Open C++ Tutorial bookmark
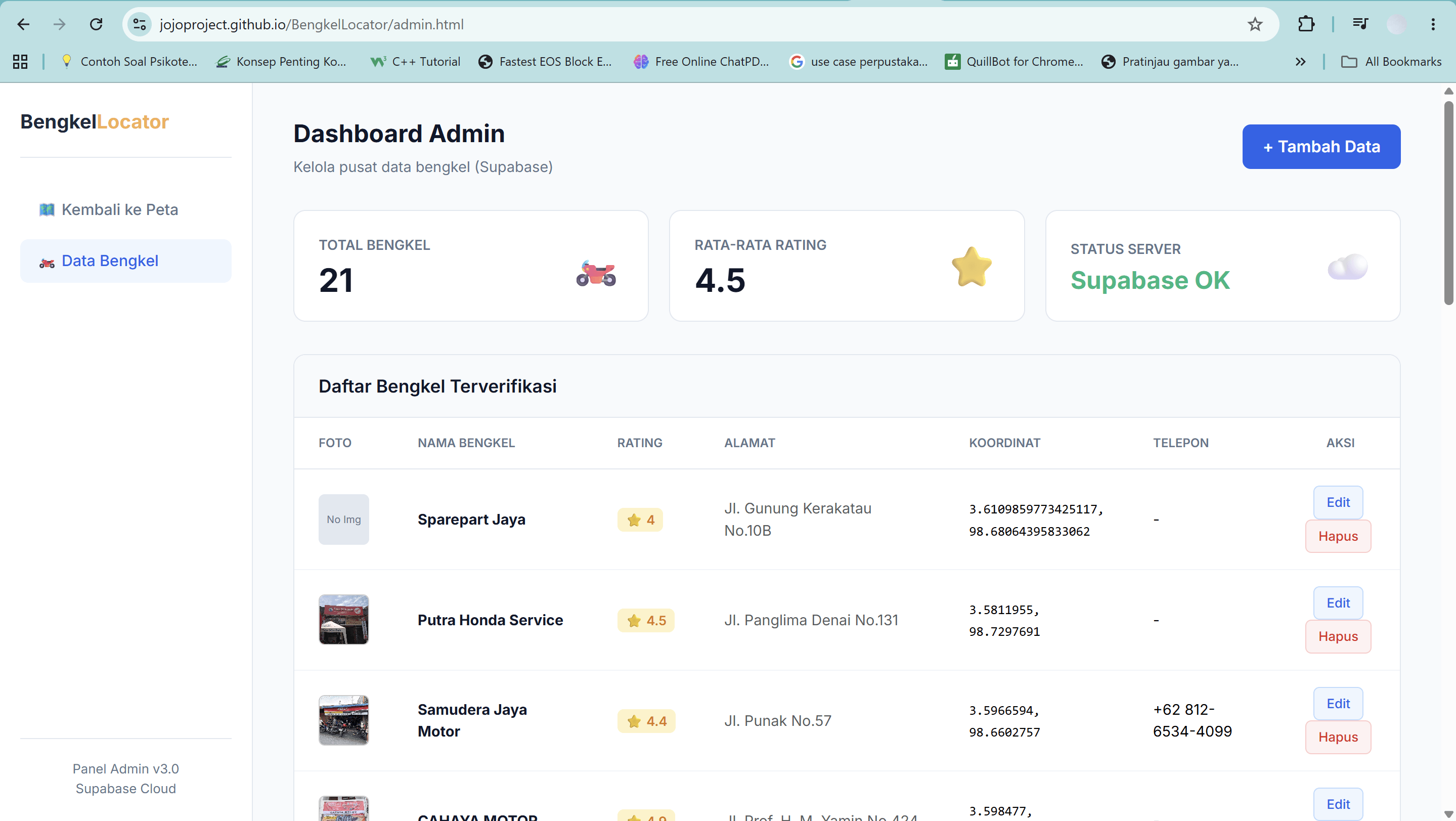 click(x=415, y=62)
